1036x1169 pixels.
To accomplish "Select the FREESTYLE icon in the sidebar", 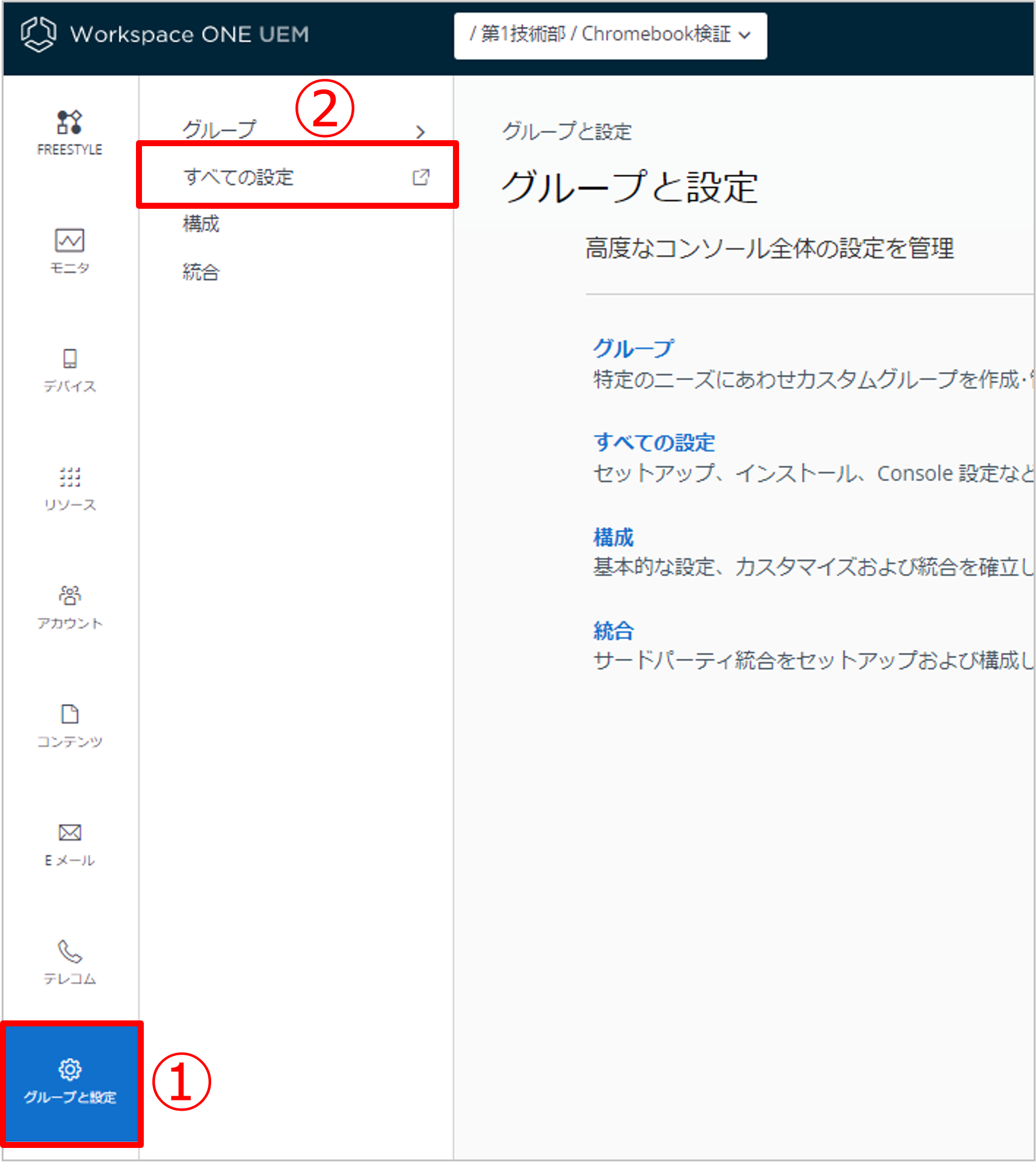I will click(69, 132).
